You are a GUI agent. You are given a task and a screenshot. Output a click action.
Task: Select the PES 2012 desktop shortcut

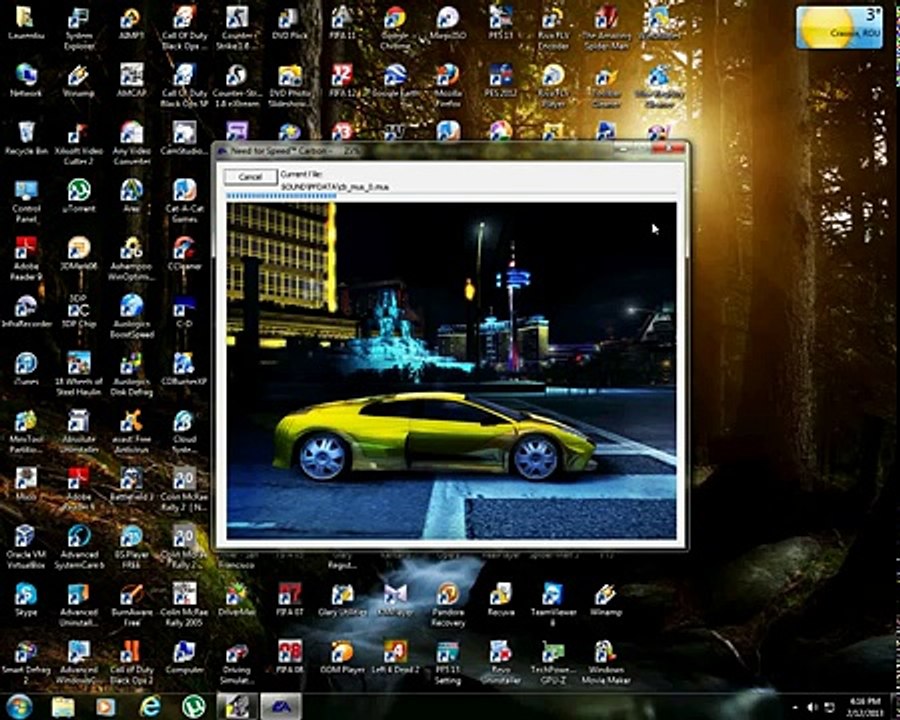click(x=501, y=80)
